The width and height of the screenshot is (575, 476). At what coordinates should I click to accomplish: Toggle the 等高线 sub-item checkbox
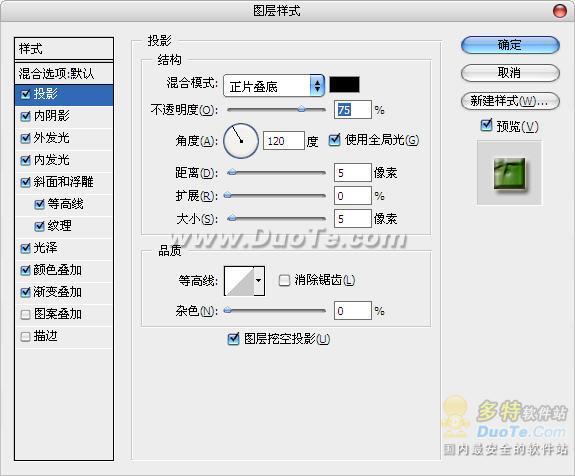click(39, 204)
